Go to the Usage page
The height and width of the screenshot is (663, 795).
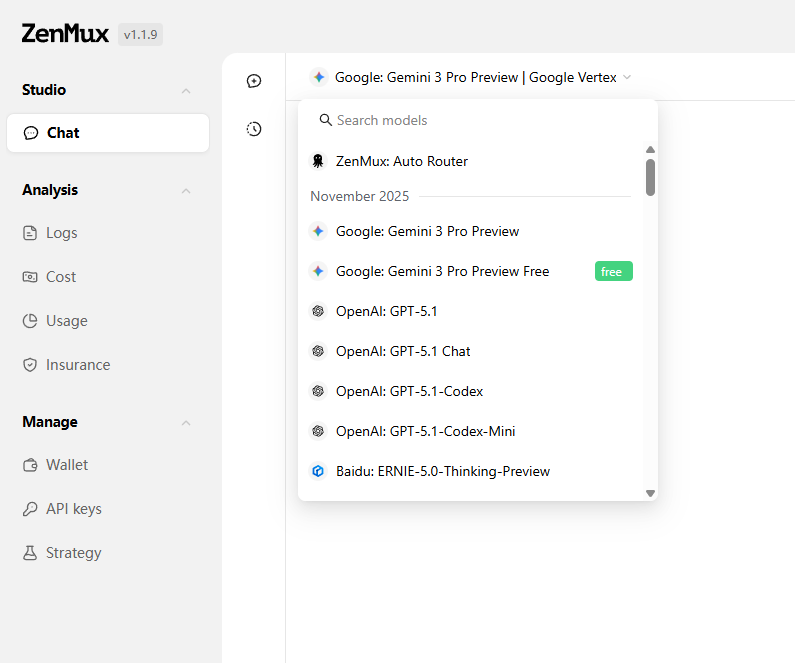[x=66, y=321]
